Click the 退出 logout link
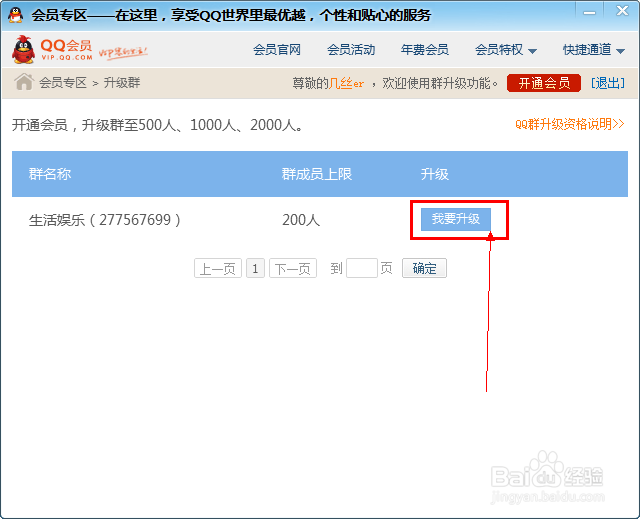The height and width of the screenshot is (519, 640). tap(608, 83)
